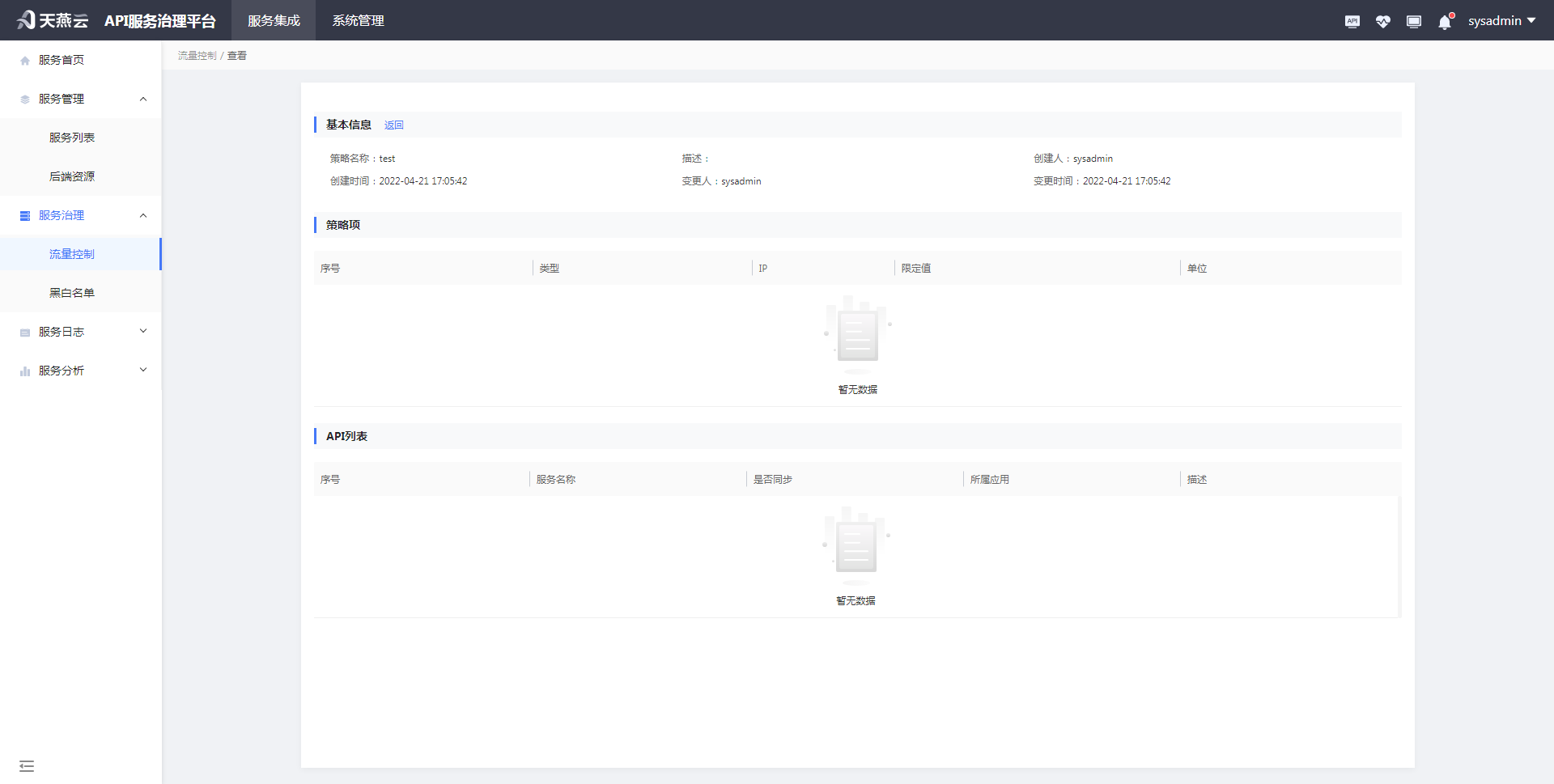The image size is (1554, 784).
Task: Switch to the 系统管理 top tab
Action: coord(358,21)
